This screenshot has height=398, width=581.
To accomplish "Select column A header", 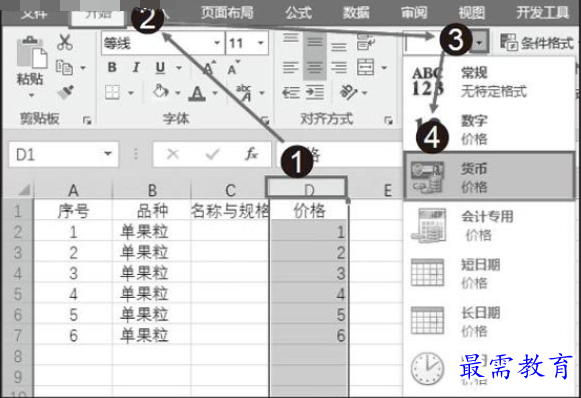I will [x=73, y=190].
